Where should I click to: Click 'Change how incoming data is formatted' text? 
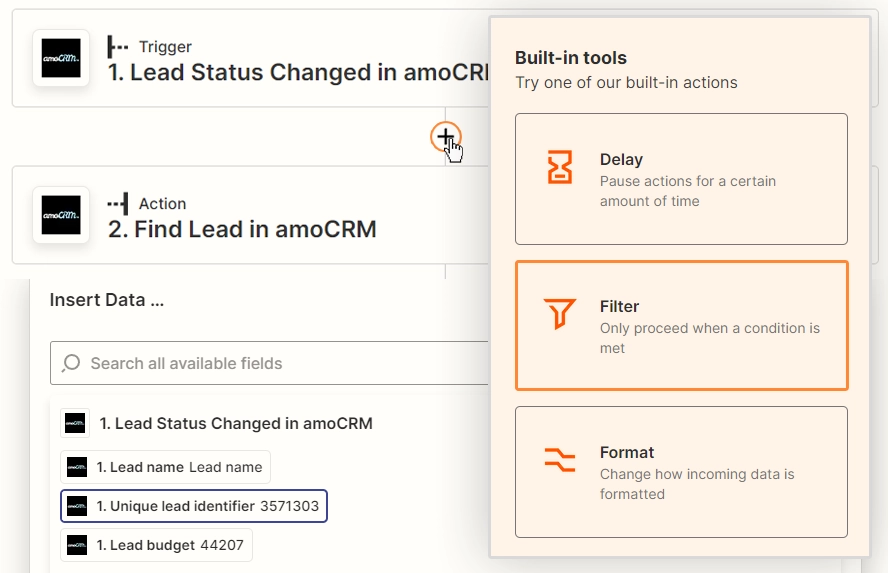click(x=697, y=484)
